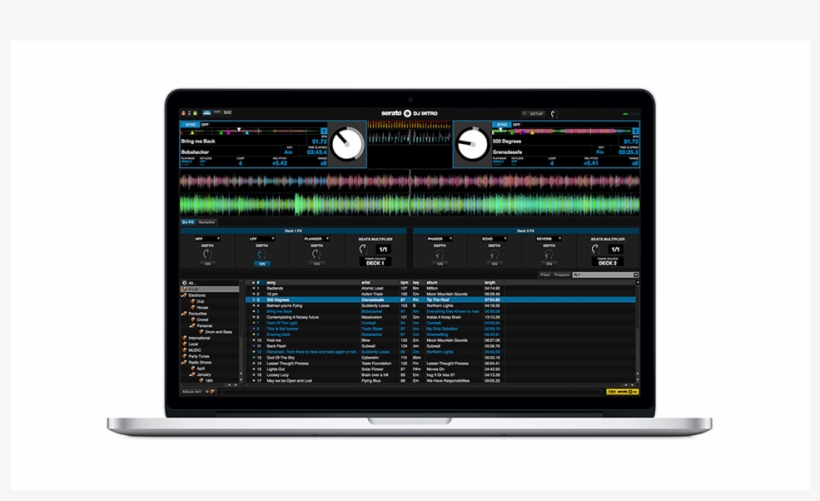Click the Deck 2 tempo source button

click(x=608, y=261)
